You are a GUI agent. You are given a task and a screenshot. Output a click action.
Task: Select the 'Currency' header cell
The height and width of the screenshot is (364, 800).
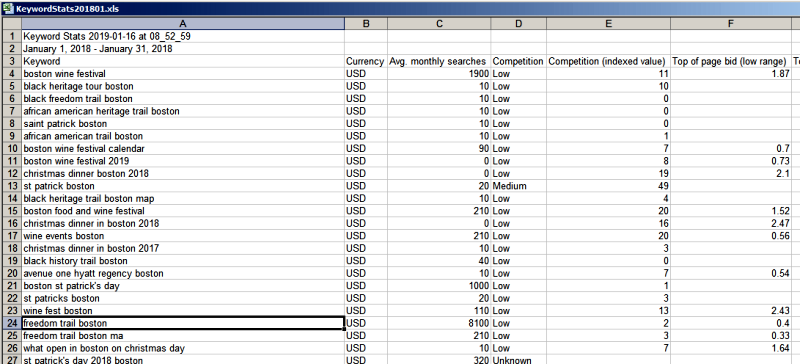coord(366,61)
